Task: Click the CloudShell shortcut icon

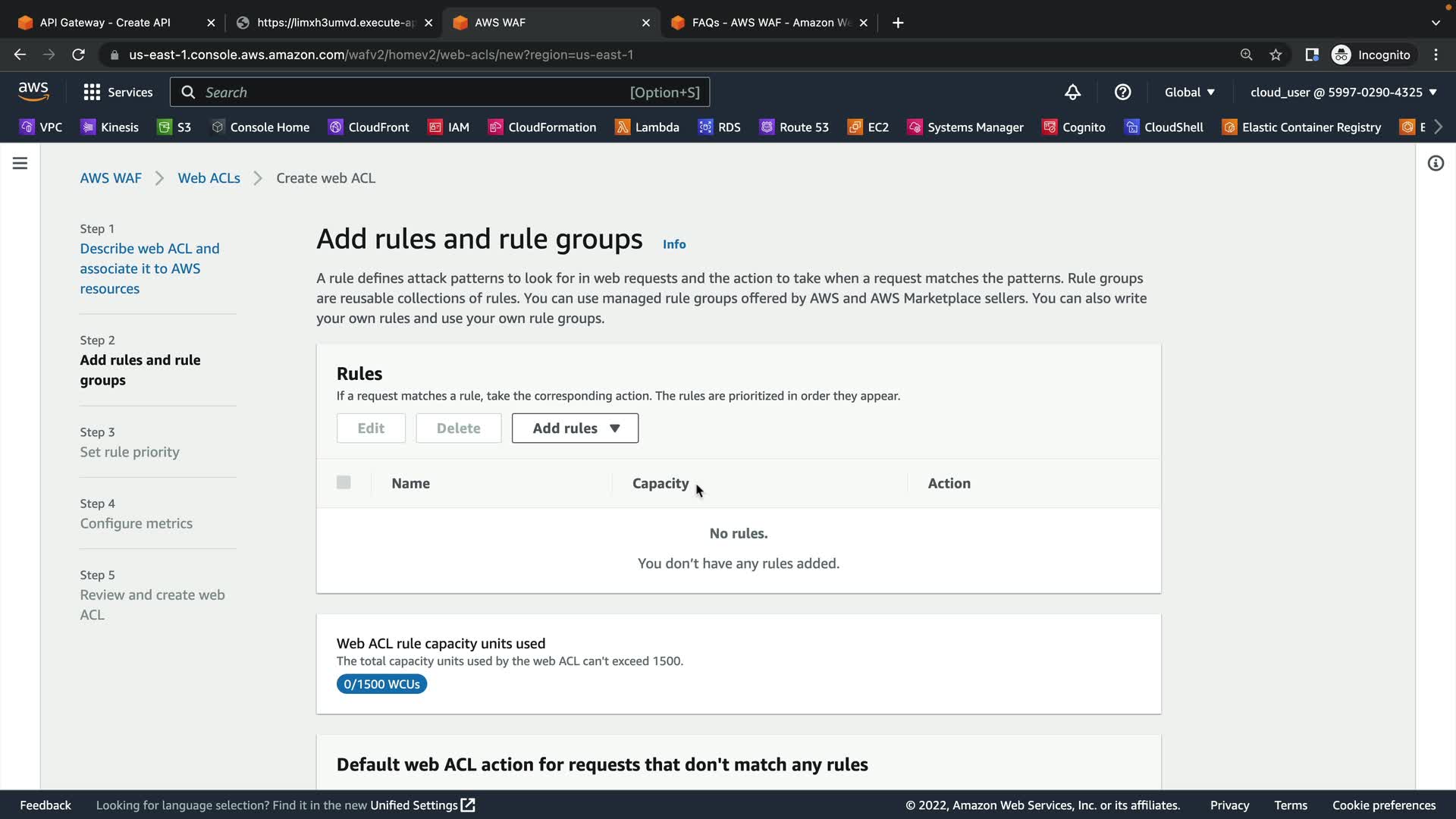Action: click(1131, 127)
